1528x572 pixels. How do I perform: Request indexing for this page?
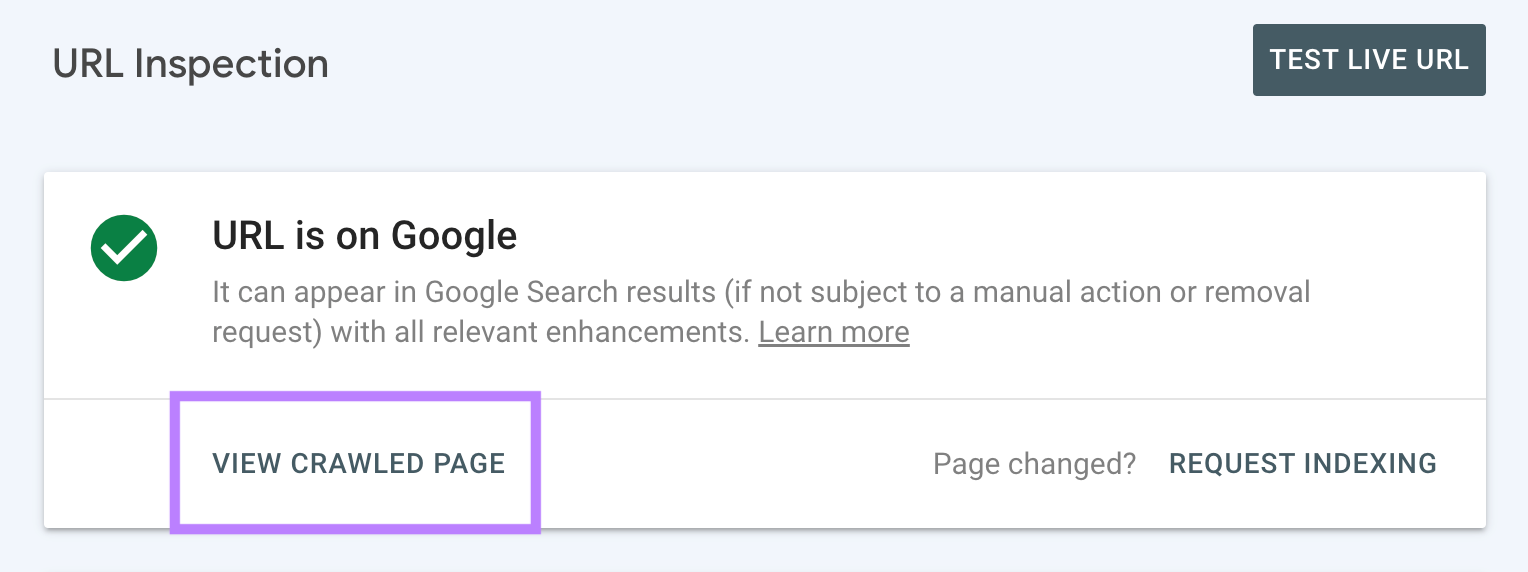point(1302,463)
